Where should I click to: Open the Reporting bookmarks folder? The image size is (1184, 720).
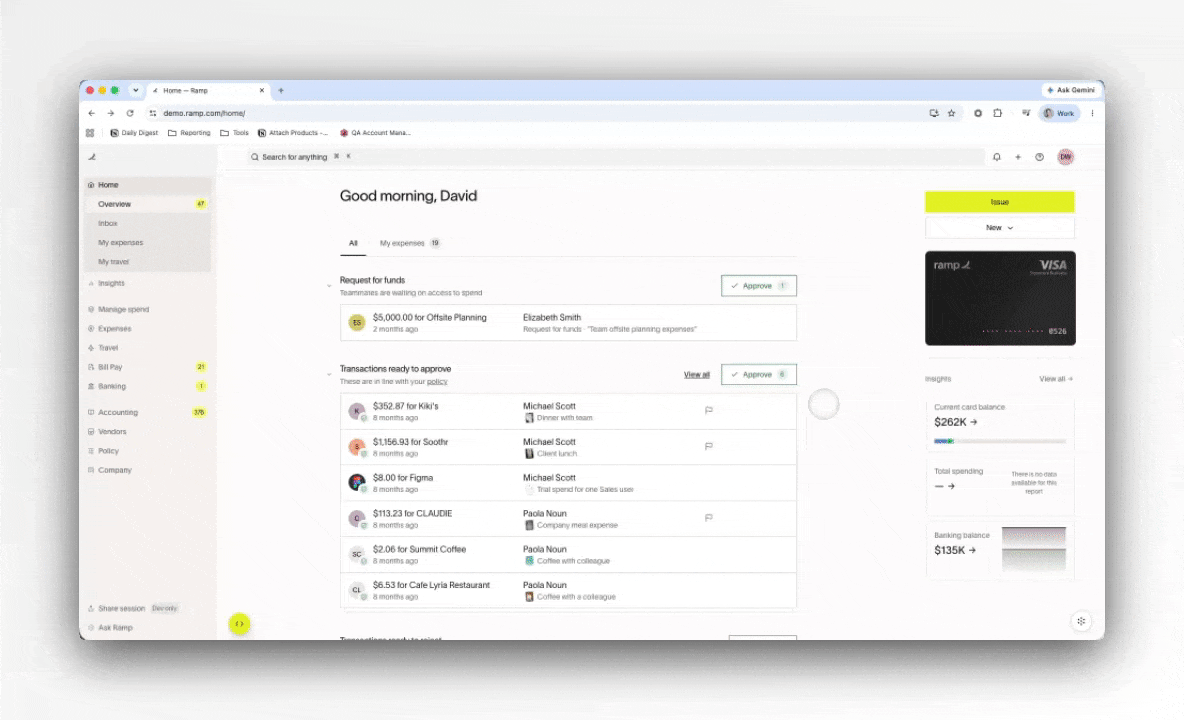[x=189, y=133]
